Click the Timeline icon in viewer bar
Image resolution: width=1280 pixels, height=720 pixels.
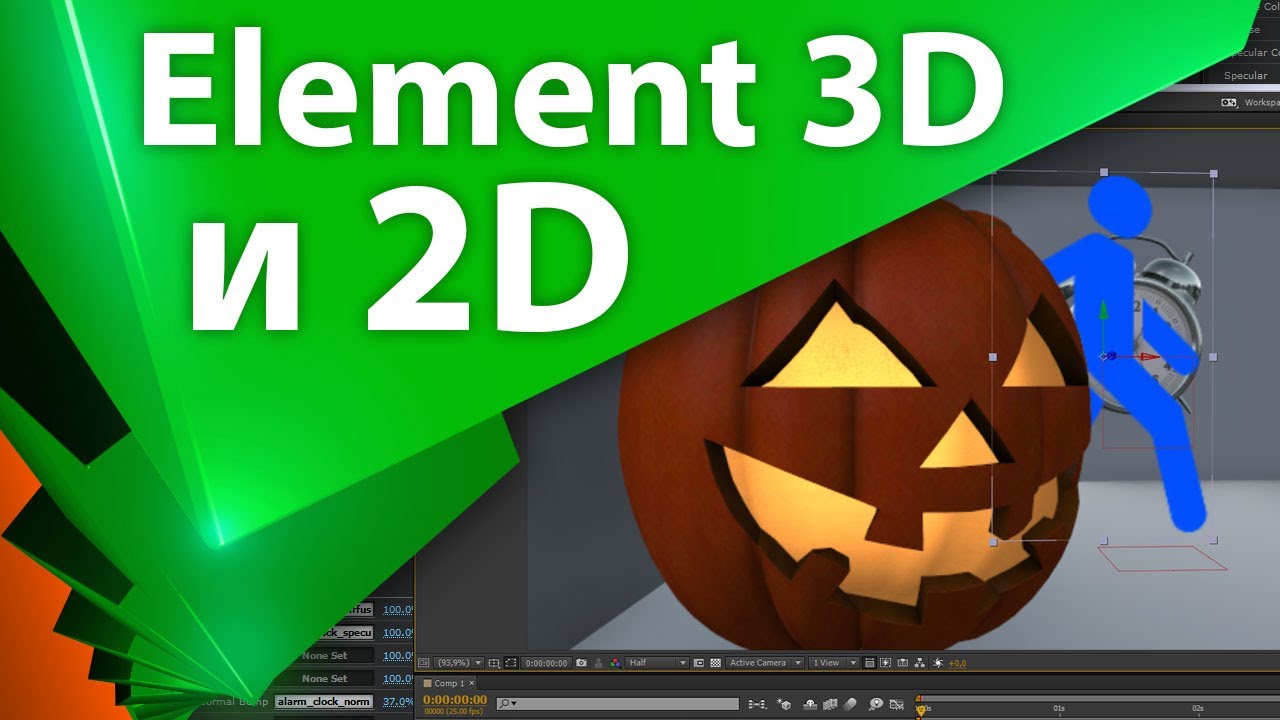pyautogui.click(x=903, y=663)
